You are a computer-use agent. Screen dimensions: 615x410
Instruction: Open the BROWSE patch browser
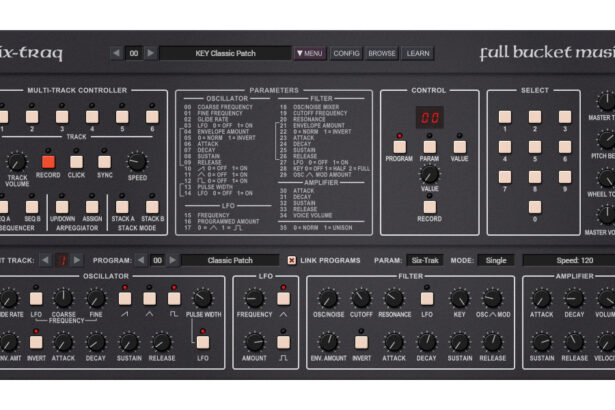[x=382, y=53]
